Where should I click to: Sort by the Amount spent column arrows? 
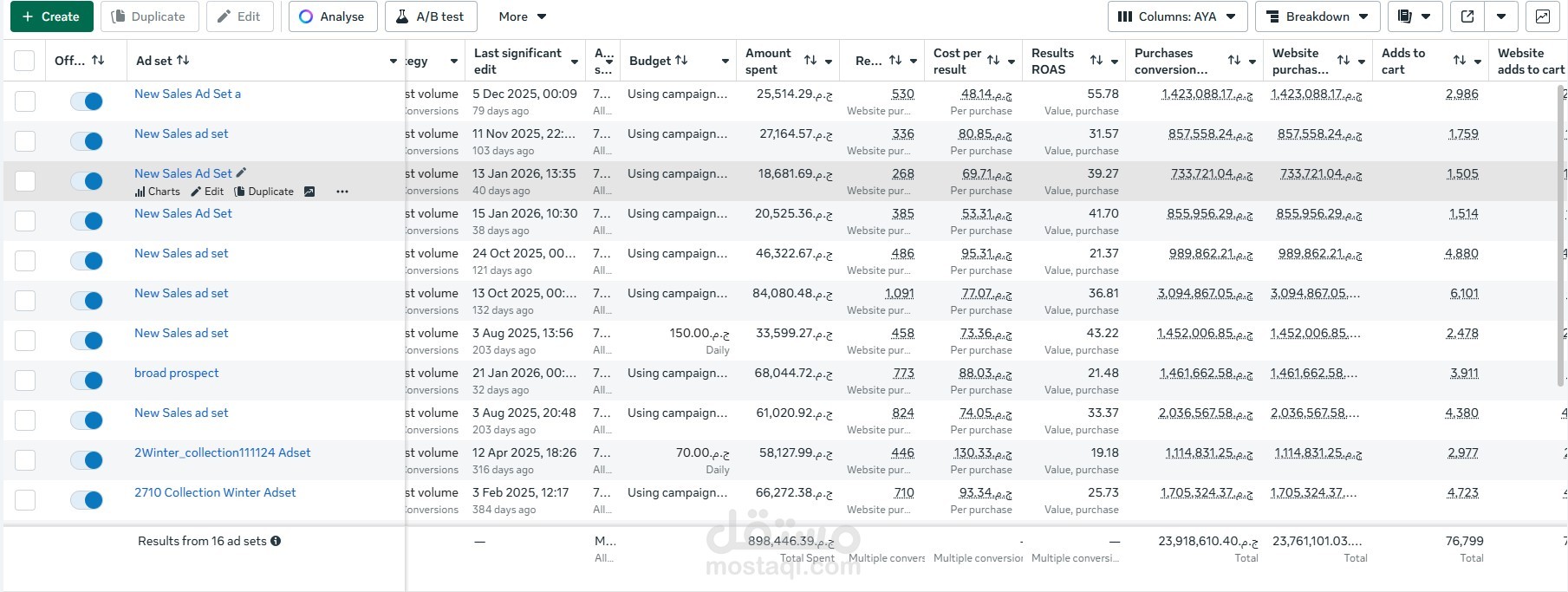point(810,61)
